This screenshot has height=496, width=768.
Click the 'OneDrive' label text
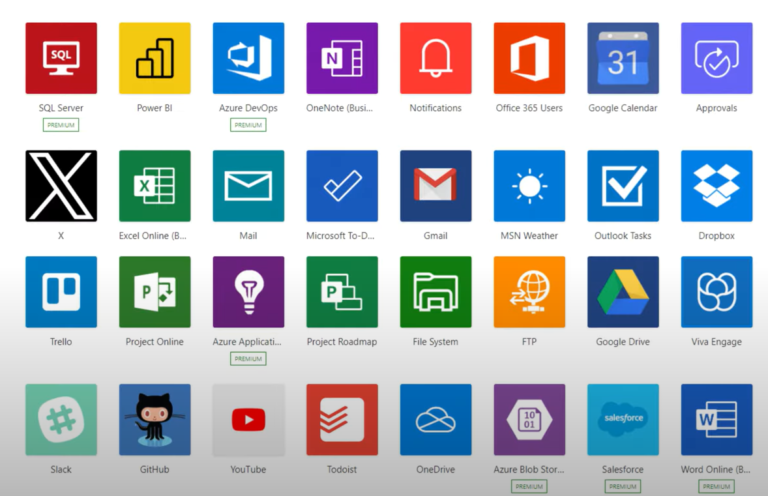coord(435,469)
